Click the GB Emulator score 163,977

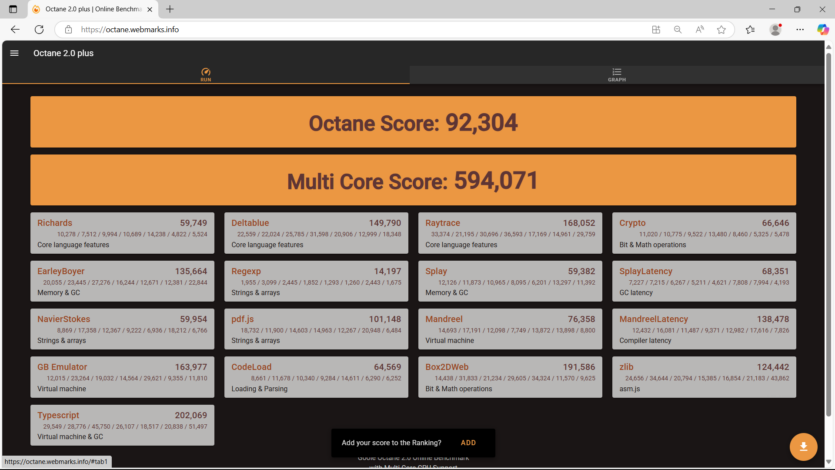[191, 367]
